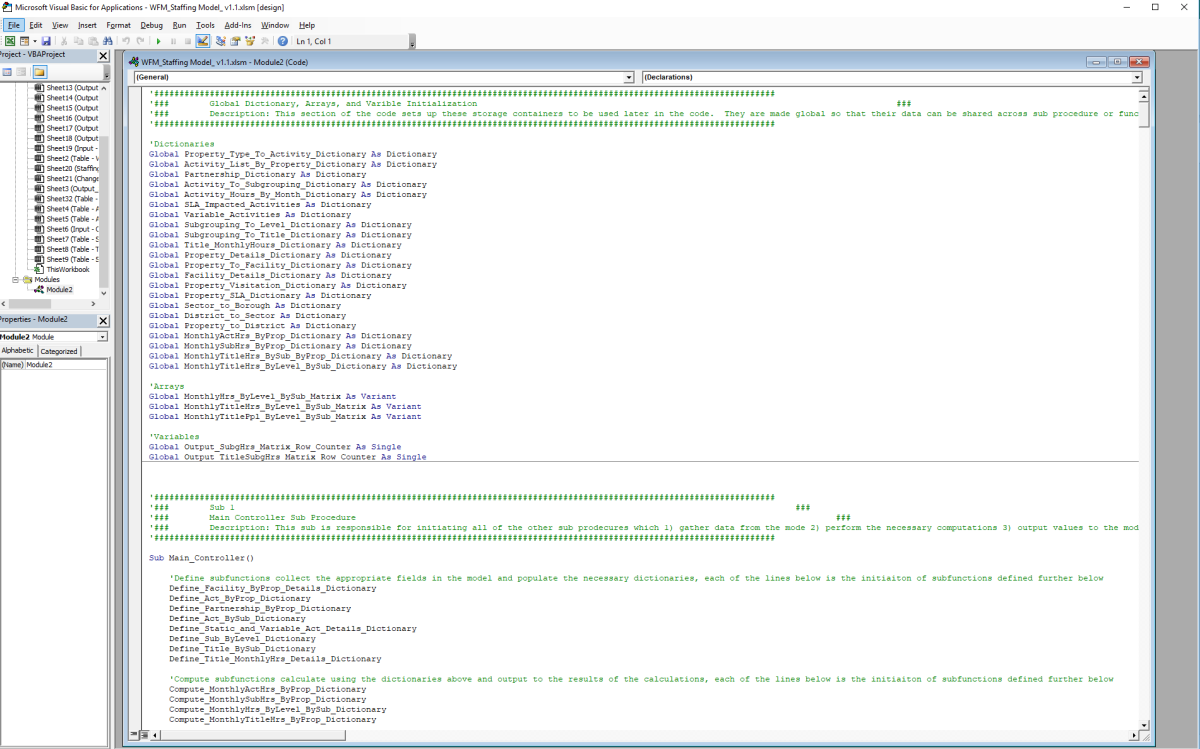The image size is (1200, 749).
Task: Switch to Procedure View at code pane bottom
Action: click(134, 734)
